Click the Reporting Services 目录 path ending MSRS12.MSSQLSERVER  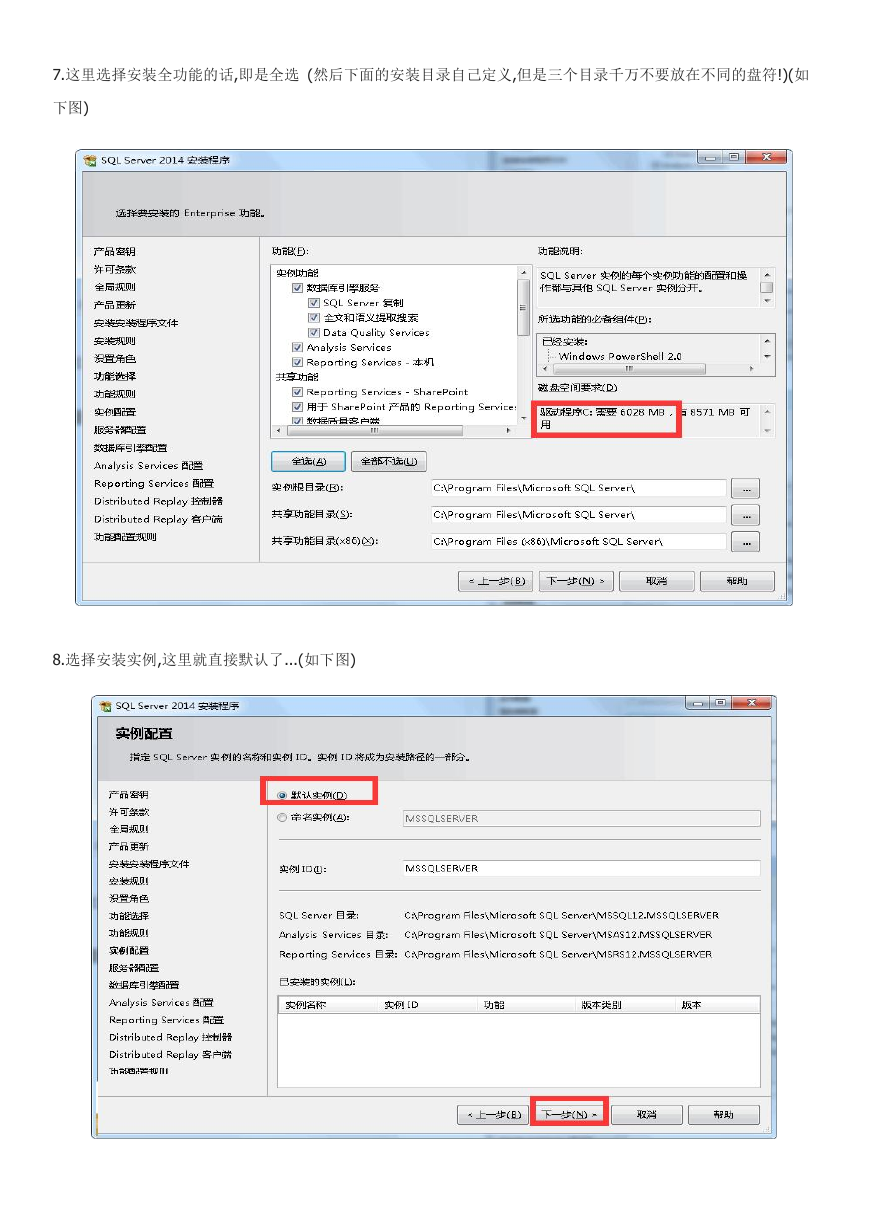coord(558,954)
